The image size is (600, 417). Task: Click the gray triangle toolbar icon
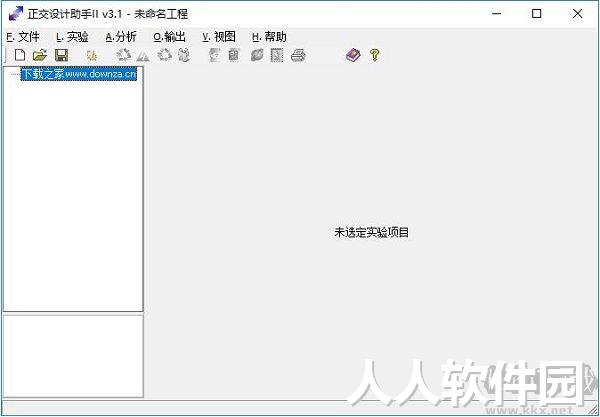tap(143, 57)
